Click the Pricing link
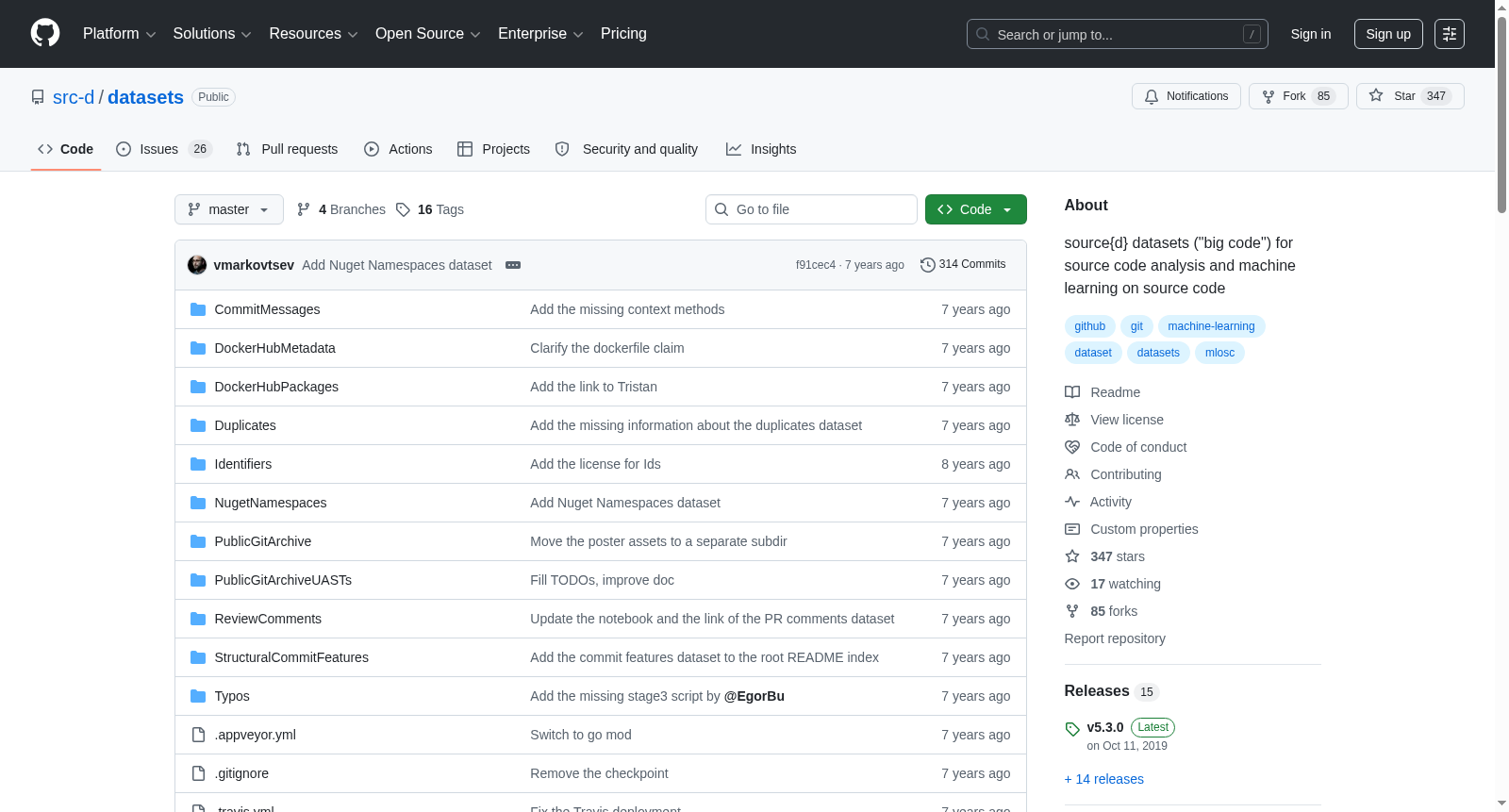 tap(623, 34)
